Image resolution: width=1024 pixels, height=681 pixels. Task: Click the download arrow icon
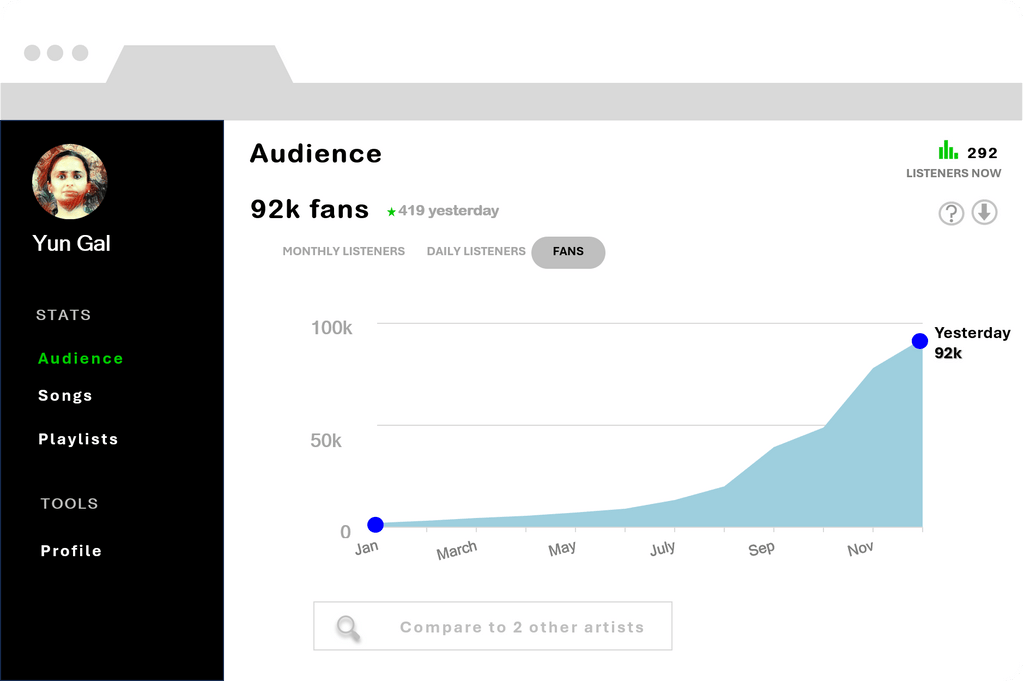985,213
